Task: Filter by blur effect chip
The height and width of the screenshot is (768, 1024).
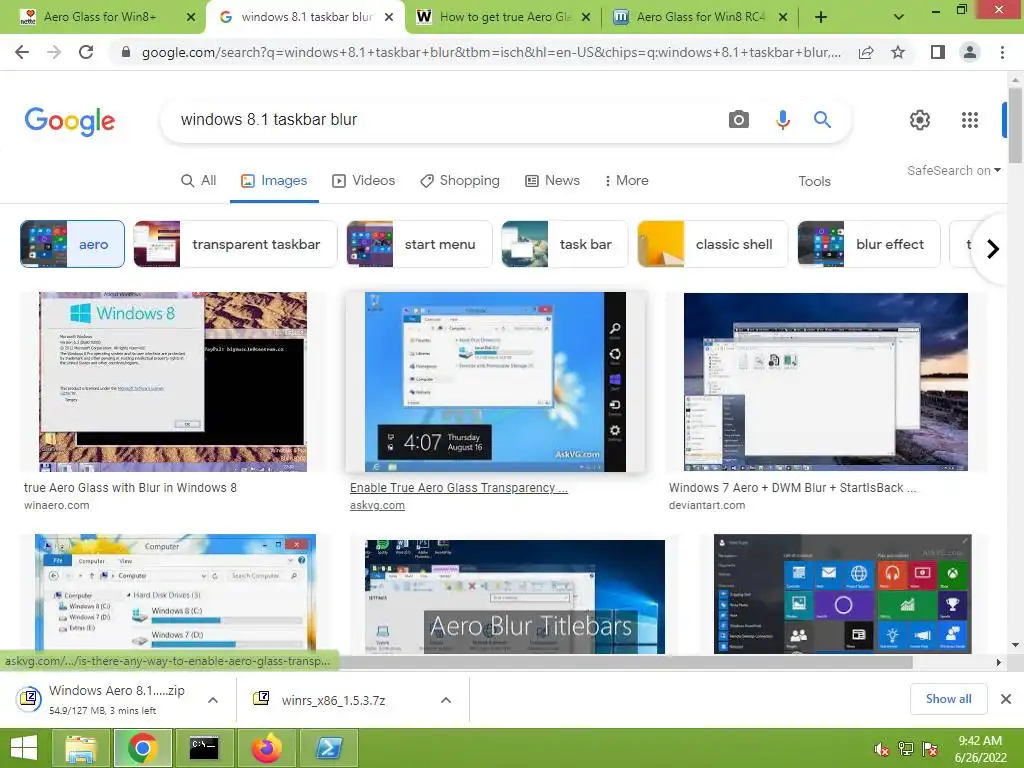Action: click(x=869, y=244)
